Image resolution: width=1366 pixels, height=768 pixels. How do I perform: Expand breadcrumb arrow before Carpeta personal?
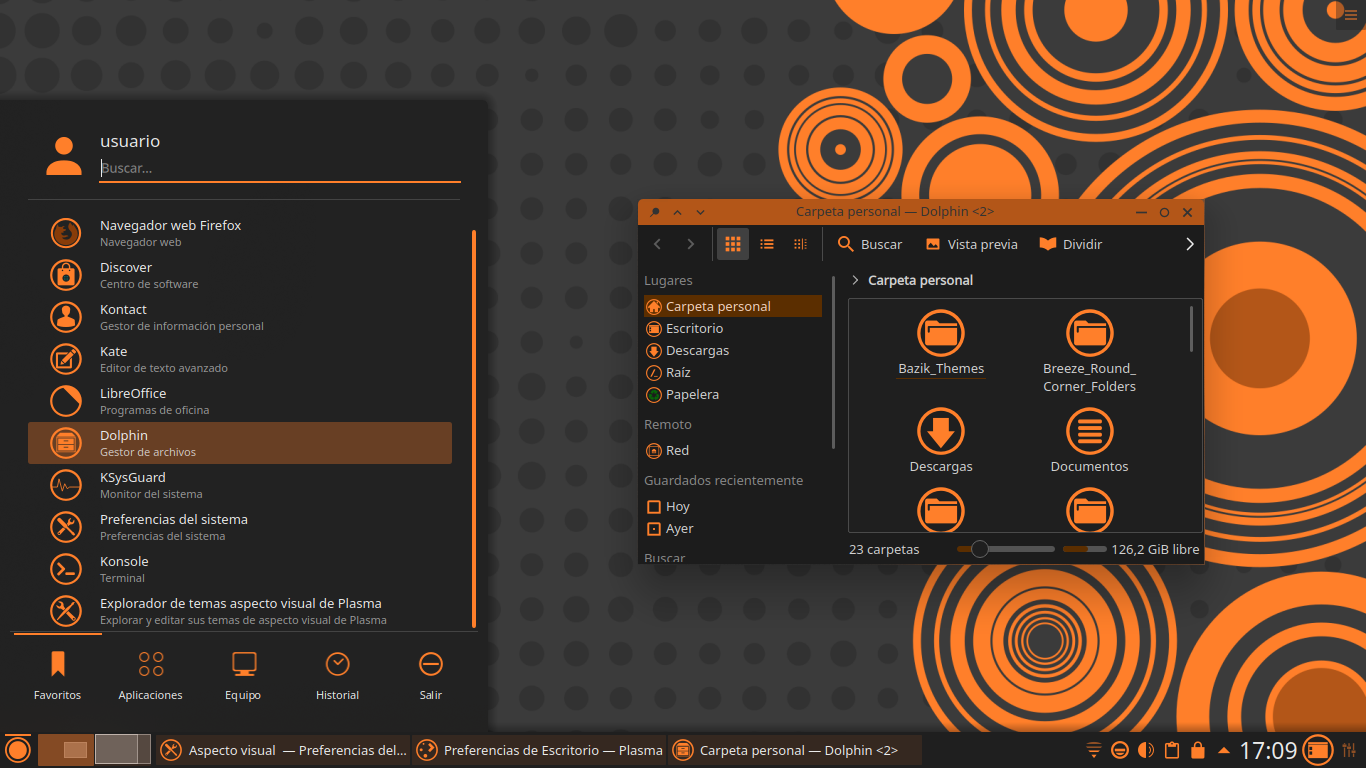tap(855, 280)
